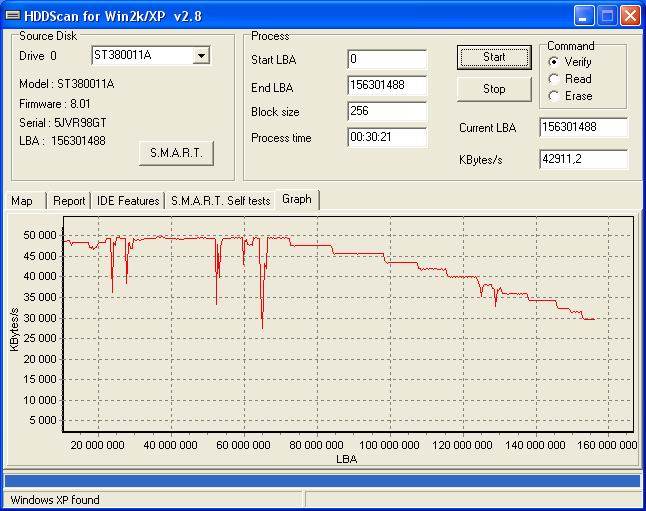Click the 'Firmware : 8.01' text

click(55, 104)
